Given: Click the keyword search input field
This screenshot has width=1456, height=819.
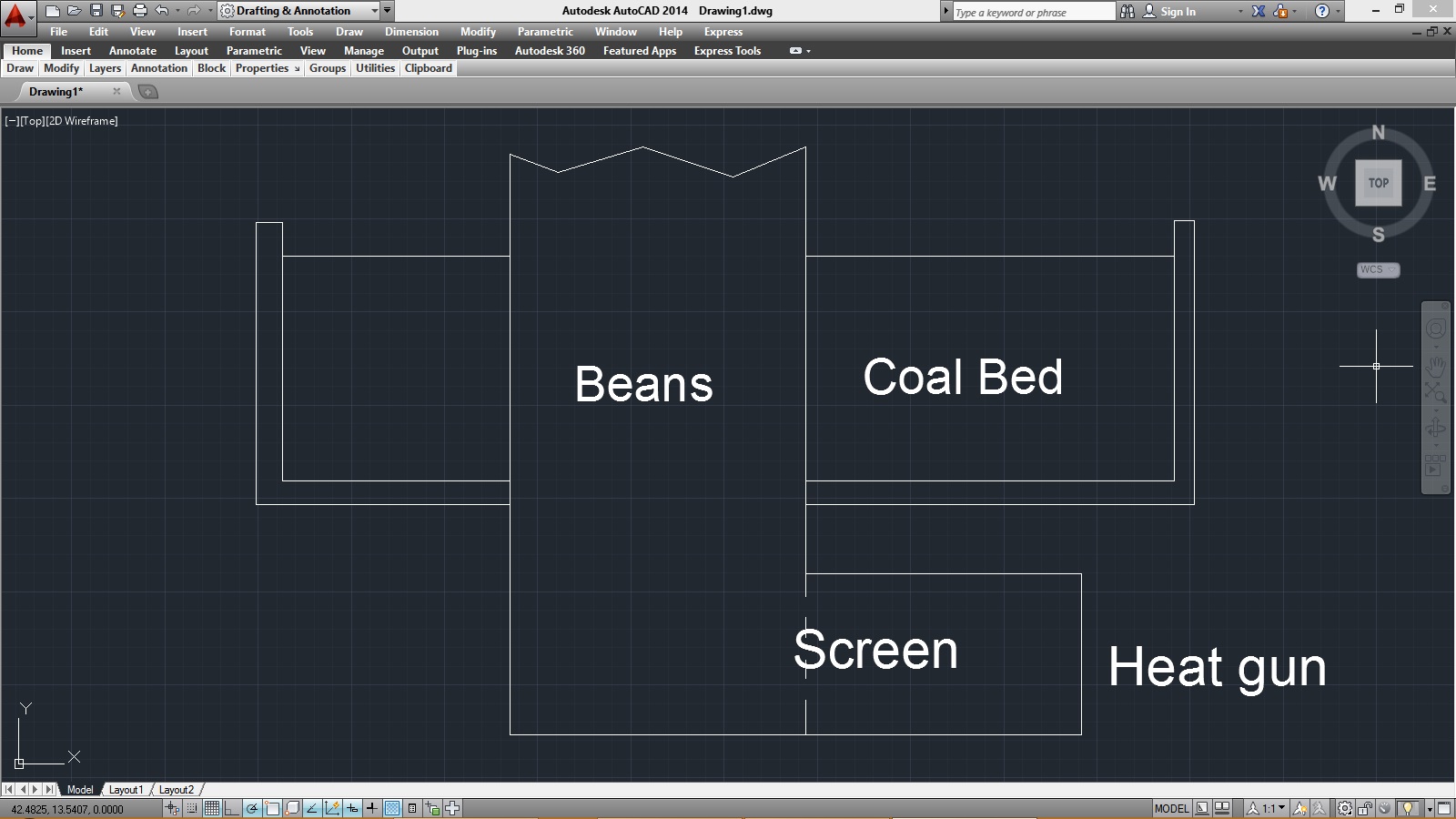Looking at the screenshot, I should tap(1033, 12).
